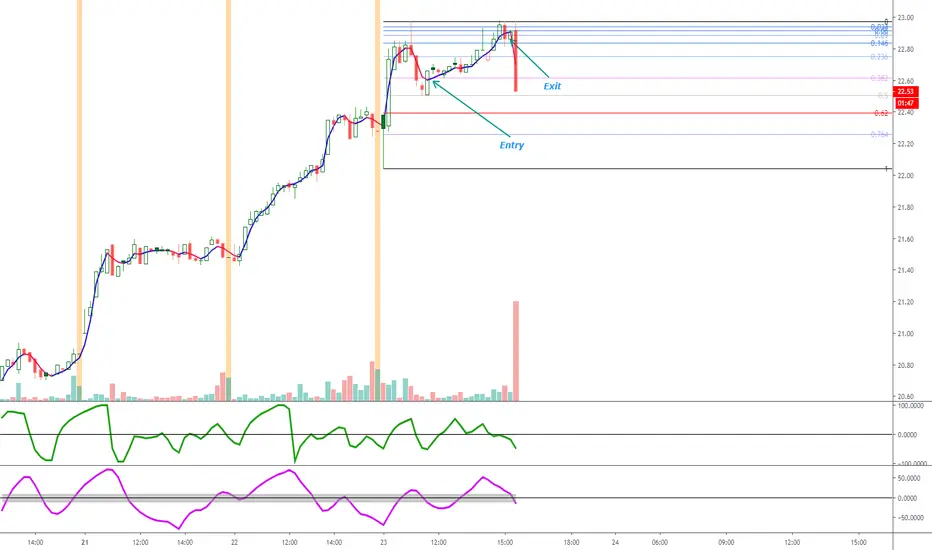Select the green oscillator line in upper indicator pane
This screenshot has width=932, height=550.
259,433
